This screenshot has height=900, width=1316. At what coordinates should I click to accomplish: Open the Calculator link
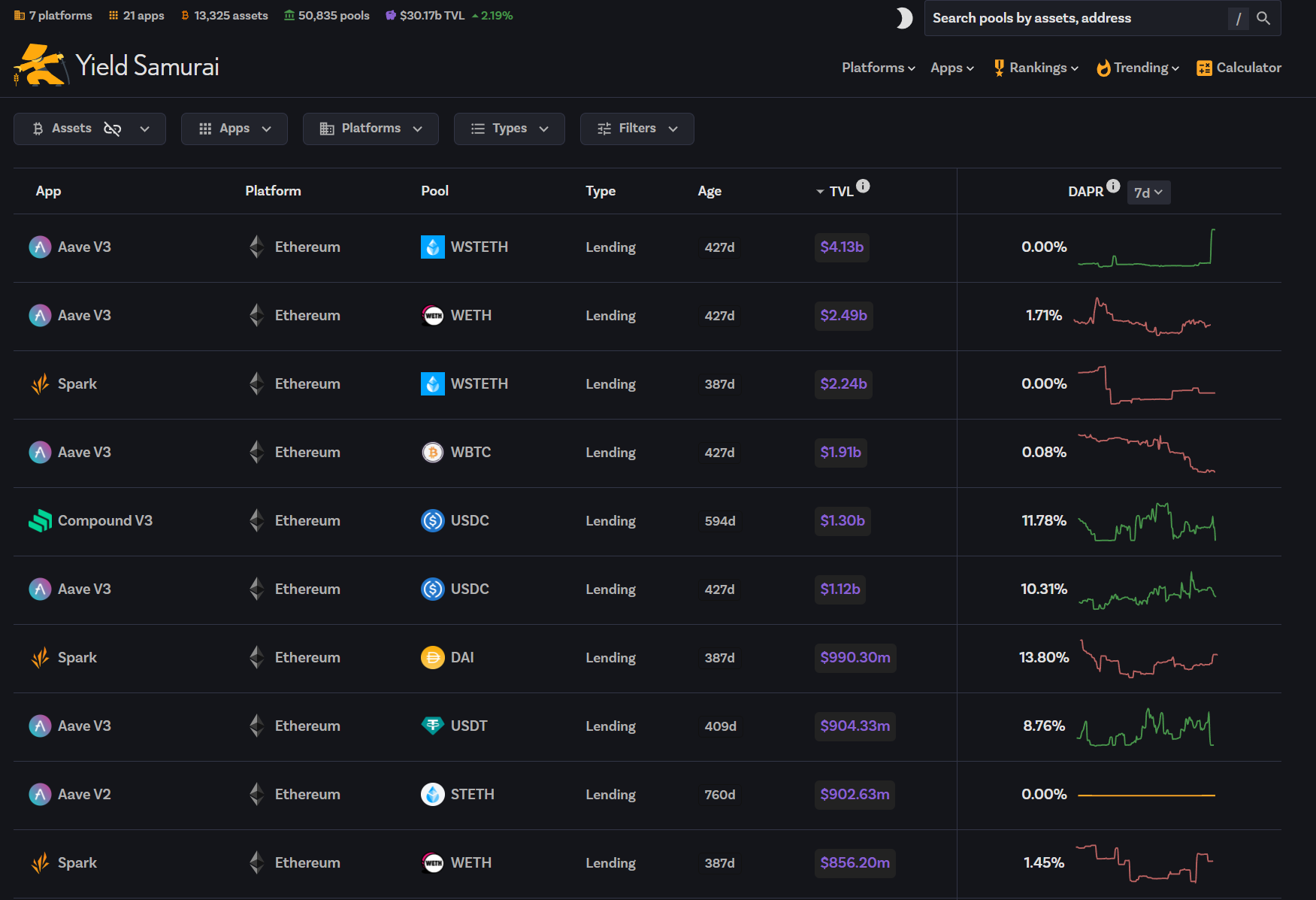coord(1239,68)
